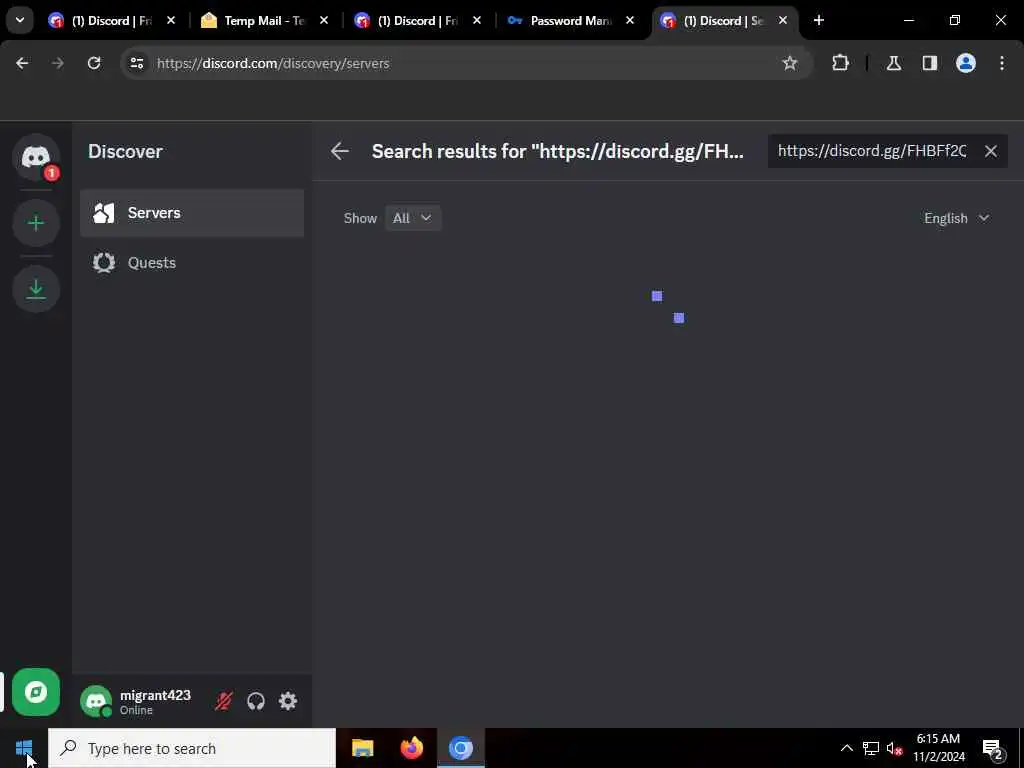Image resolution: width=1024 pixels, height=768 pixels.
Task: Open the Show All filter dropdown
Action: (x=413, y=218)
